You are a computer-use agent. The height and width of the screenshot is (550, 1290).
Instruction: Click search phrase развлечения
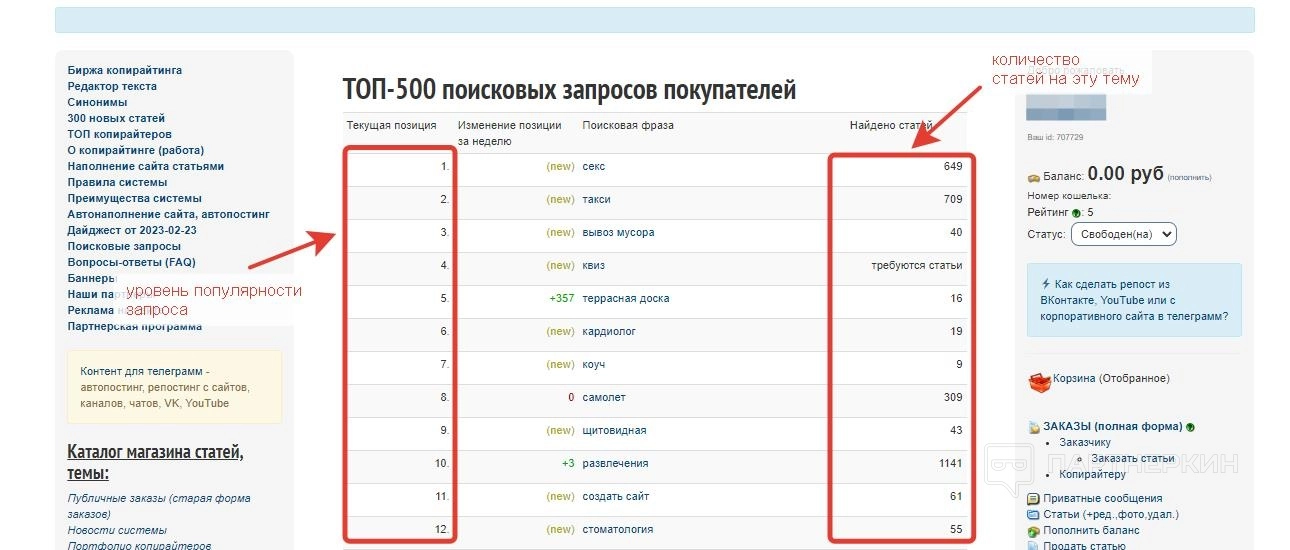click(615, 464)
